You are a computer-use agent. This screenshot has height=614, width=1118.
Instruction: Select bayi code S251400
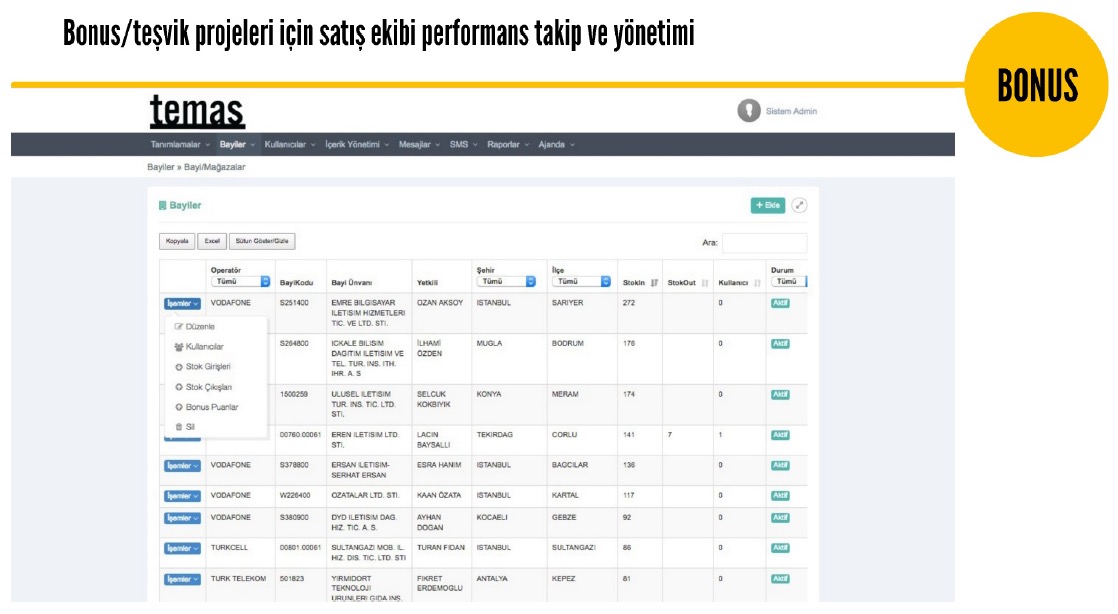pos(294,303)
